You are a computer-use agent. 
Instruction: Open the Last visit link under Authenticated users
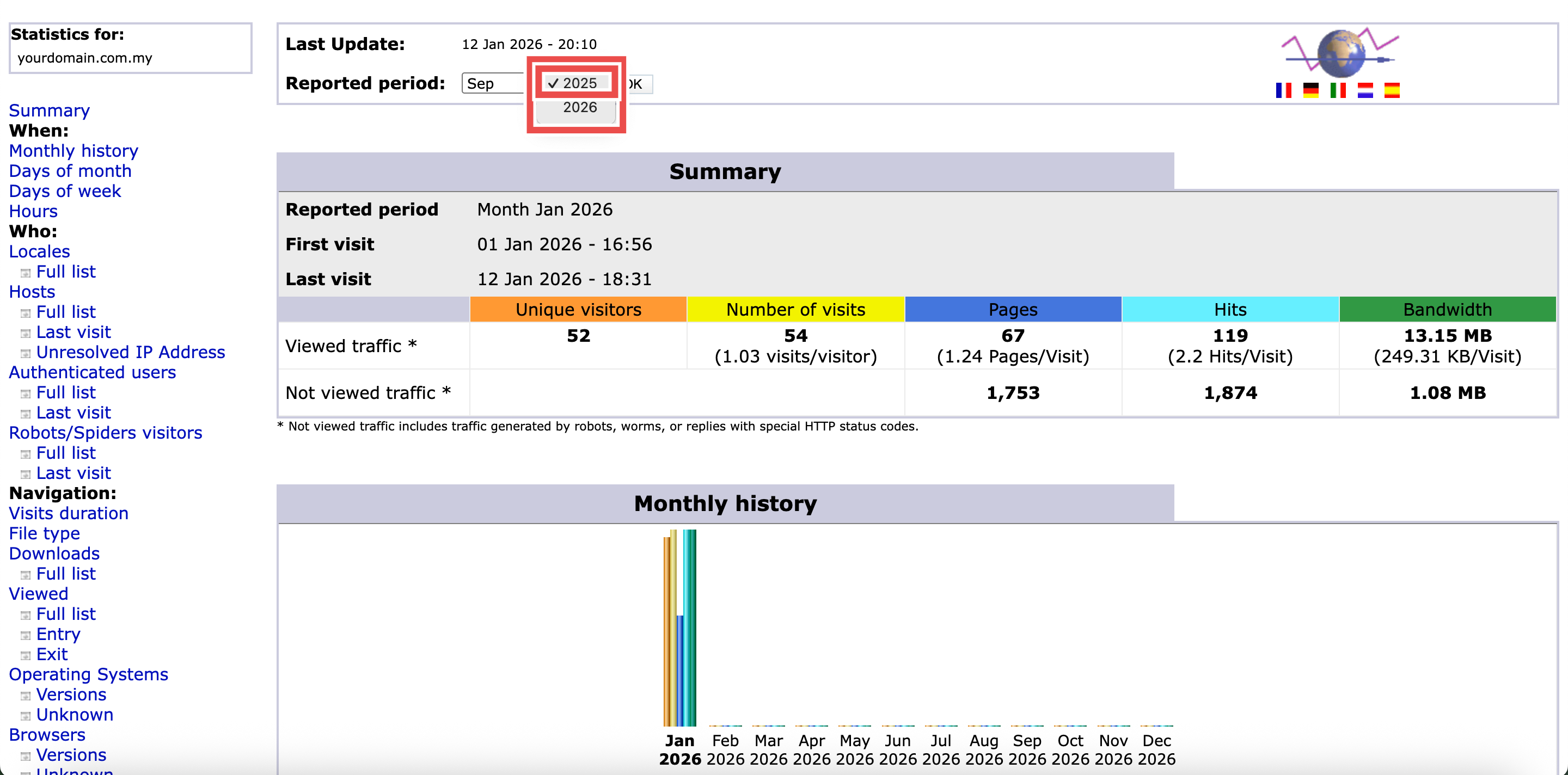(x=73, y=413)
